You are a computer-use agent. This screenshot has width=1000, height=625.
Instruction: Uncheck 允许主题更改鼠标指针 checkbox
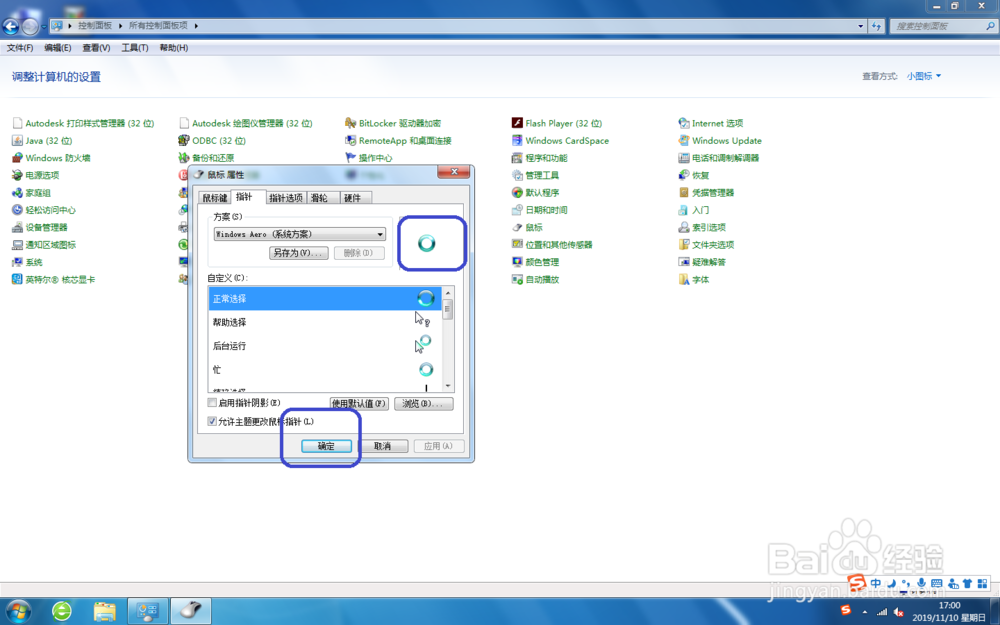[x=212, y=422]
